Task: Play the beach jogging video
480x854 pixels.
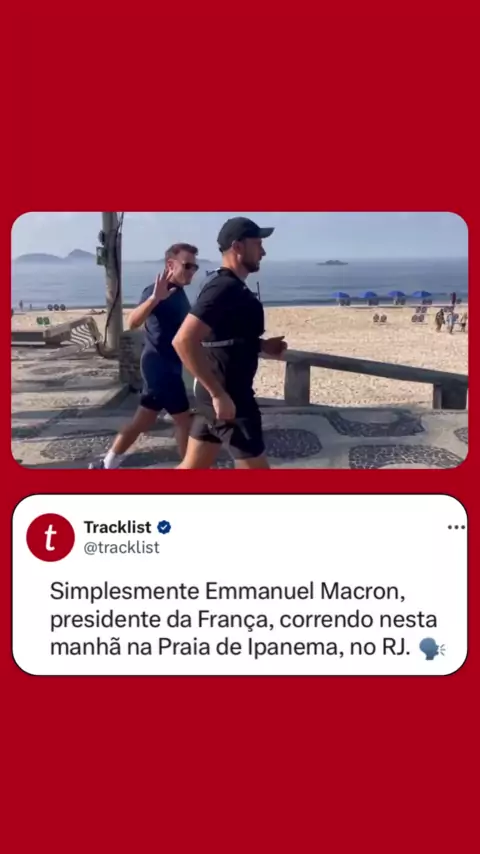Action: (240, 340)
